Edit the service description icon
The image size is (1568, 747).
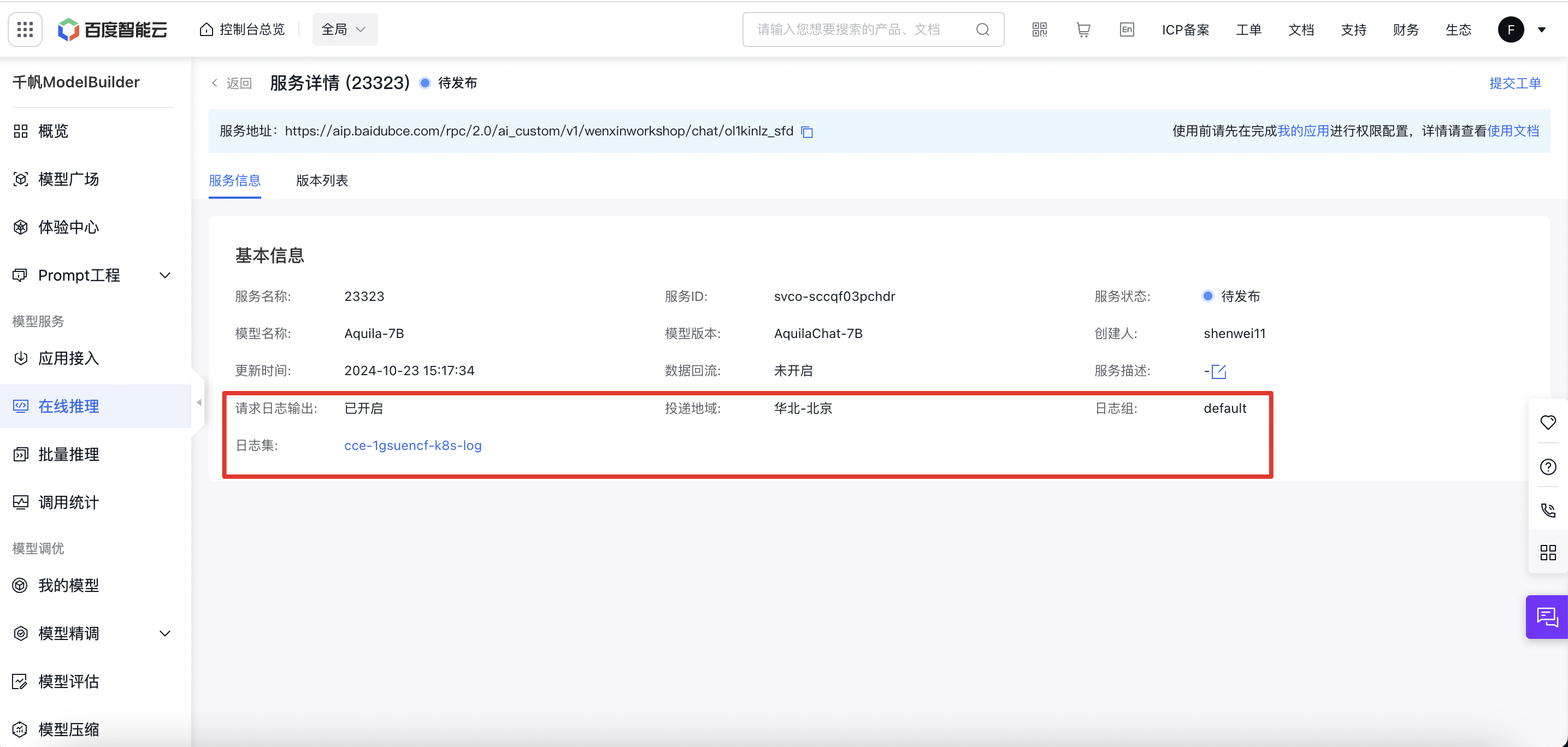[1218, 371]
